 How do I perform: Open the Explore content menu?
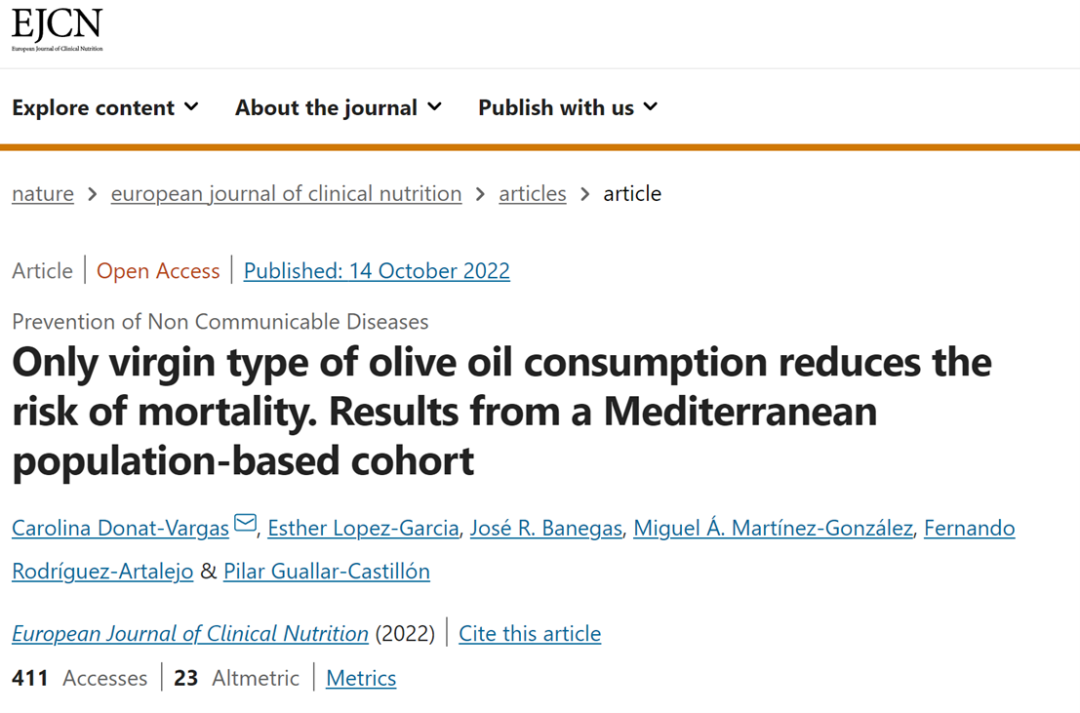point(105,107)
